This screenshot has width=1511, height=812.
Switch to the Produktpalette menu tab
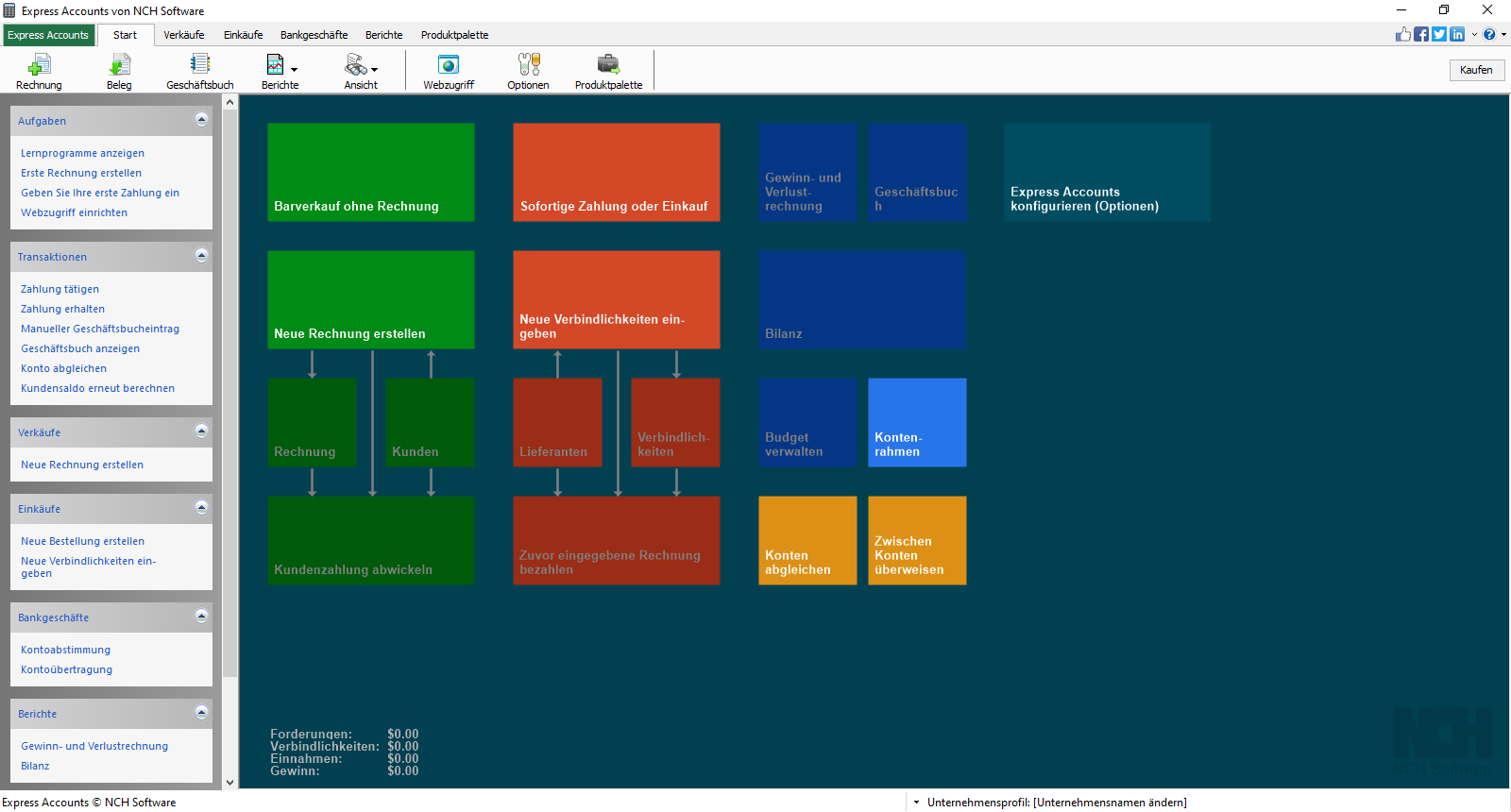455,35
